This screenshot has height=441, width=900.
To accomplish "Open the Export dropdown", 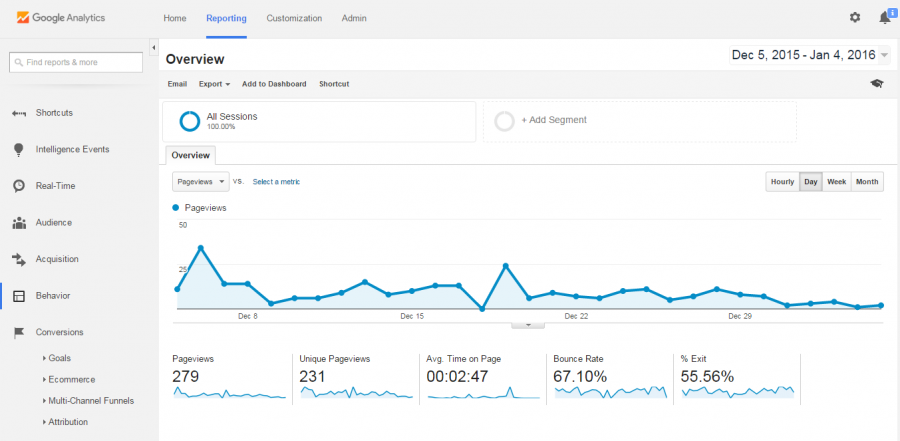I will tap(214, 84).
